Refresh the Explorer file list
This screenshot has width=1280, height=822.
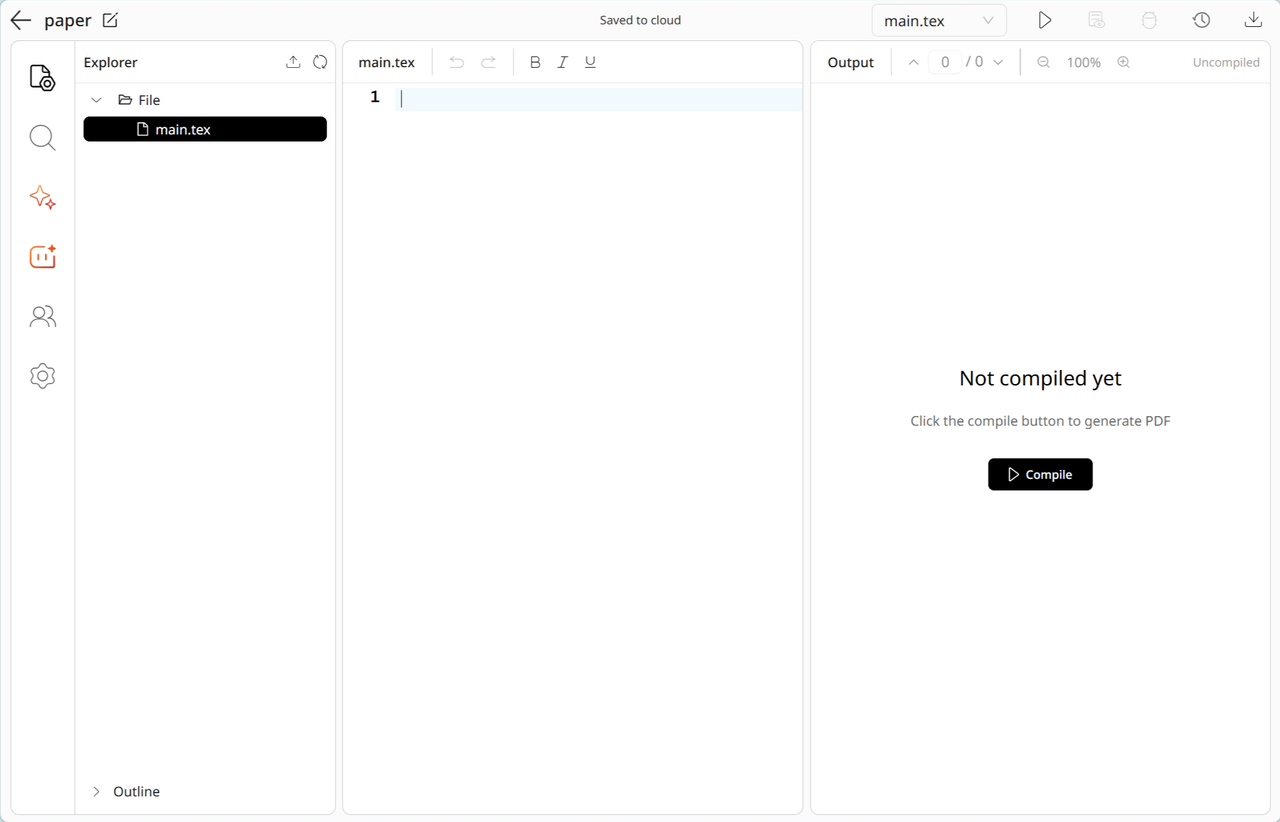[320, 62]
